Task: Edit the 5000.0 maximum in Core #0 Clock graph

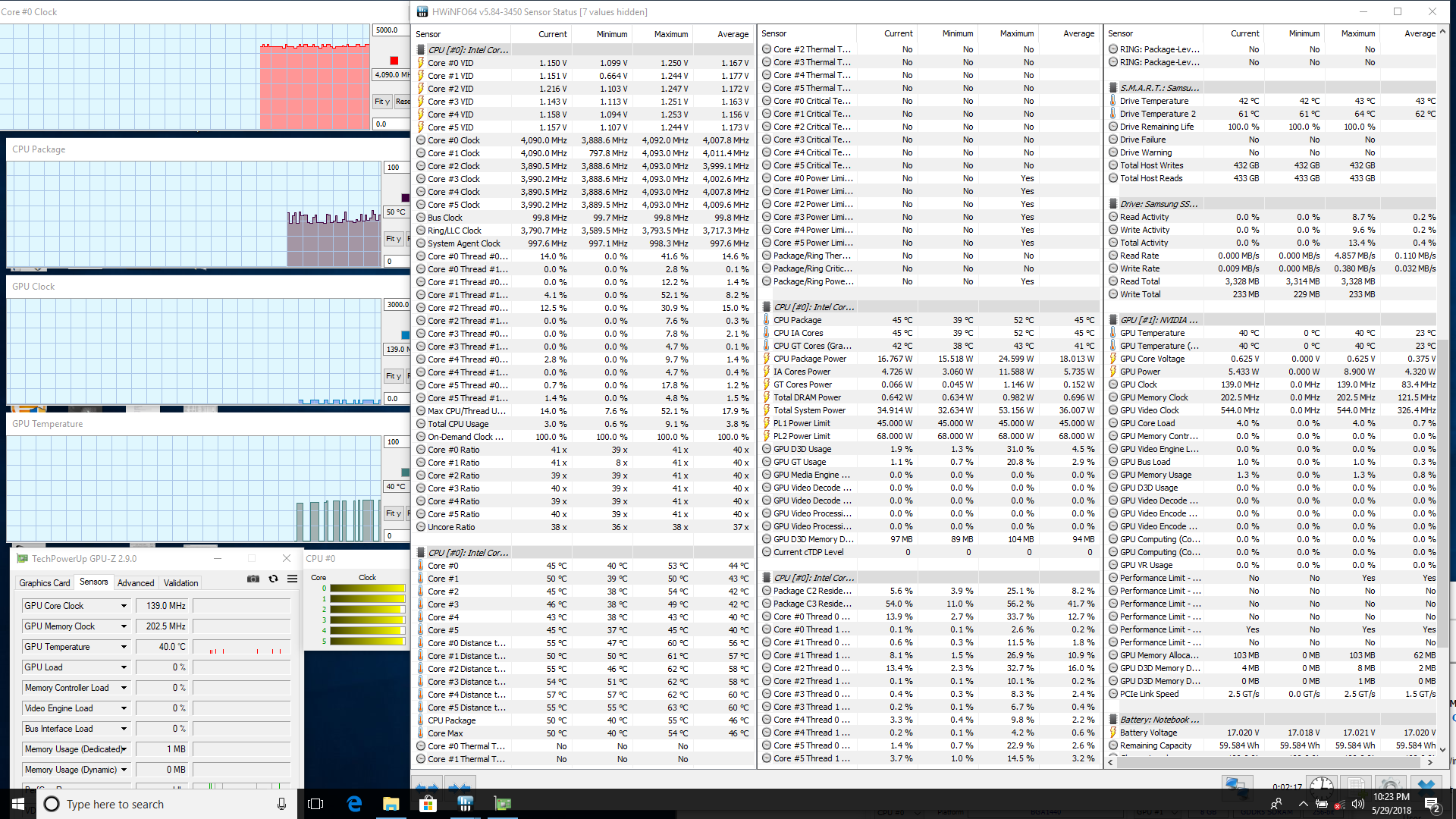Action: point(391,30)
